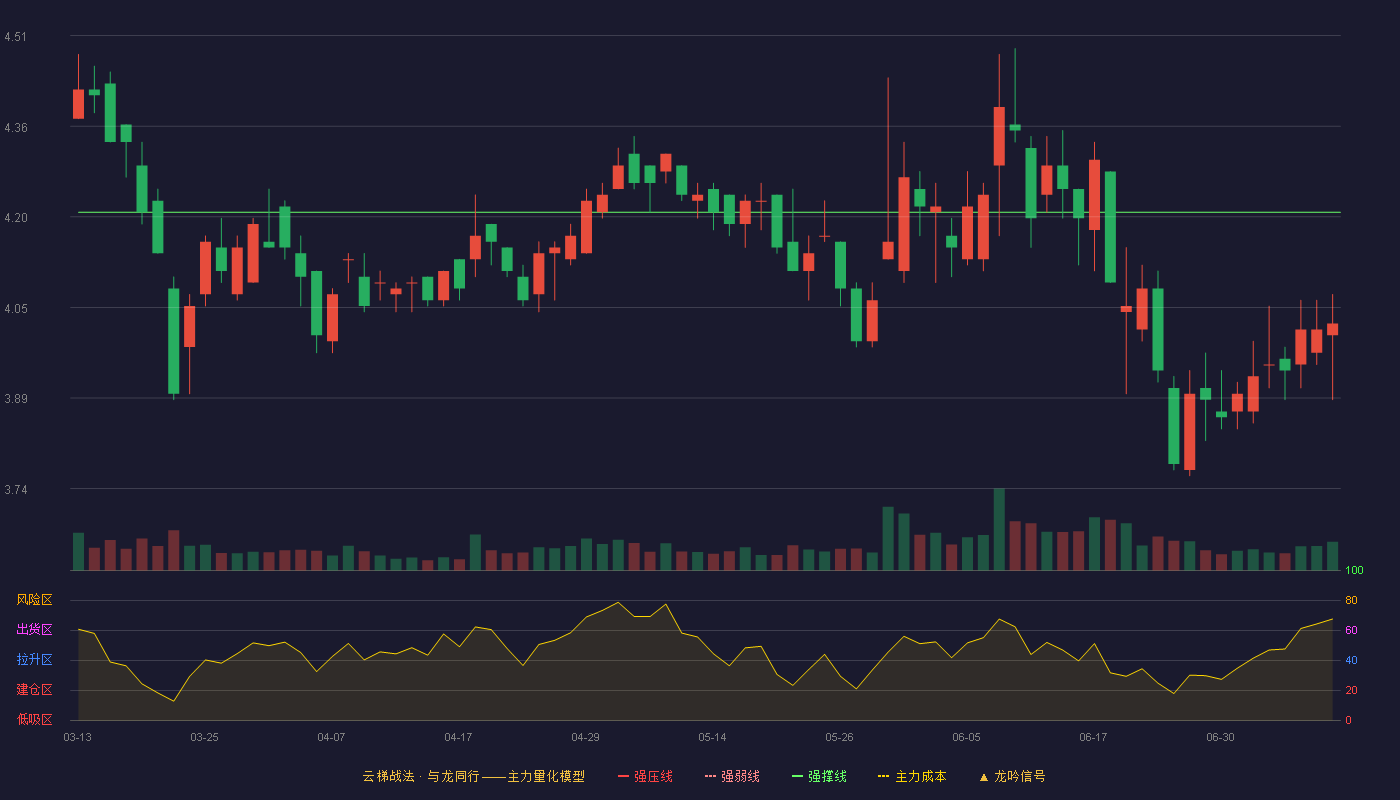Toggle the 强压线 legend item

pyautogui.click(x=645, y=776)
